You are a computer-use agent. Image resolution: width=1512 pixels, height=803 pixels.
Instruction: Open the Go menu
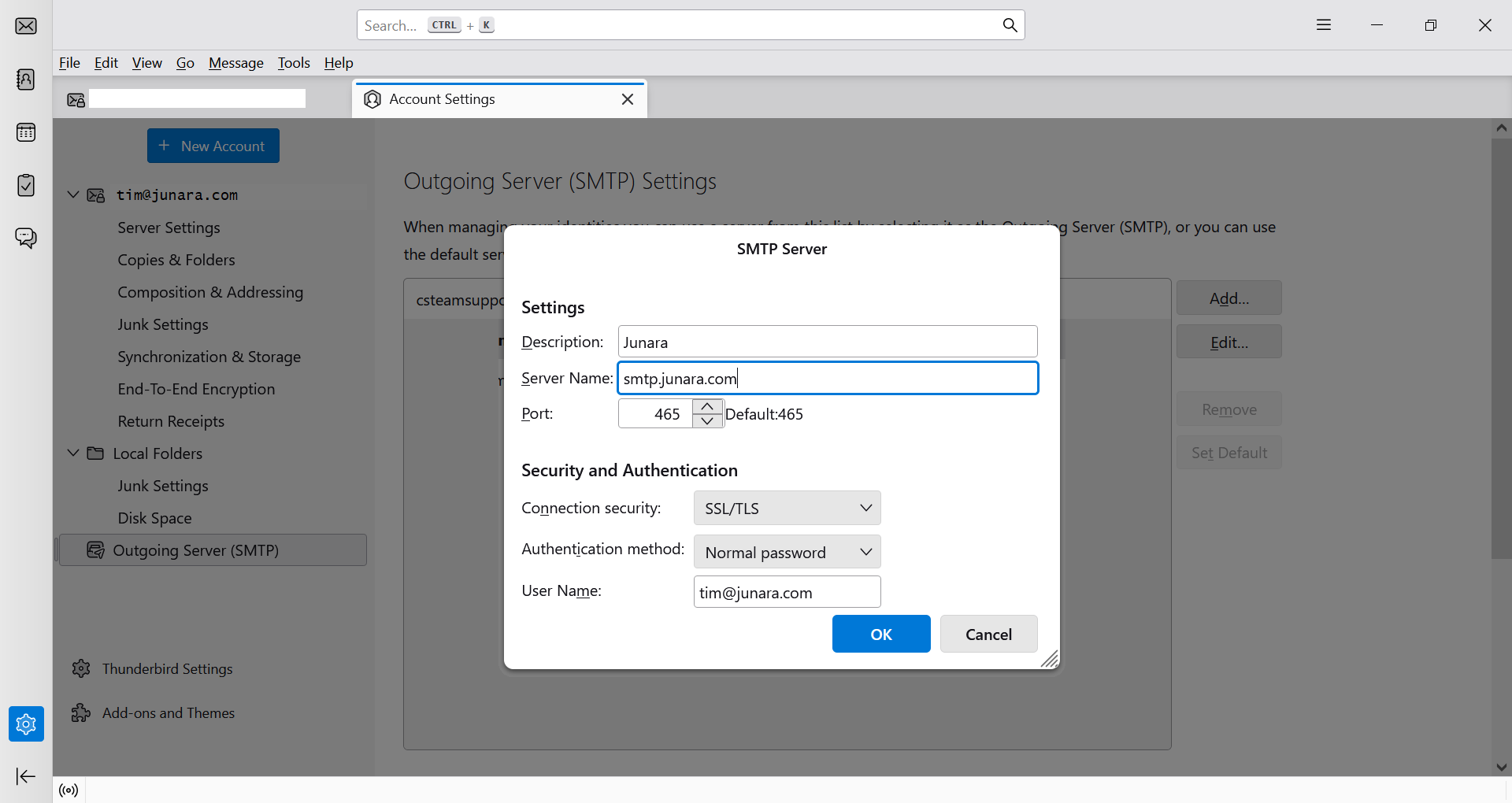185,63
